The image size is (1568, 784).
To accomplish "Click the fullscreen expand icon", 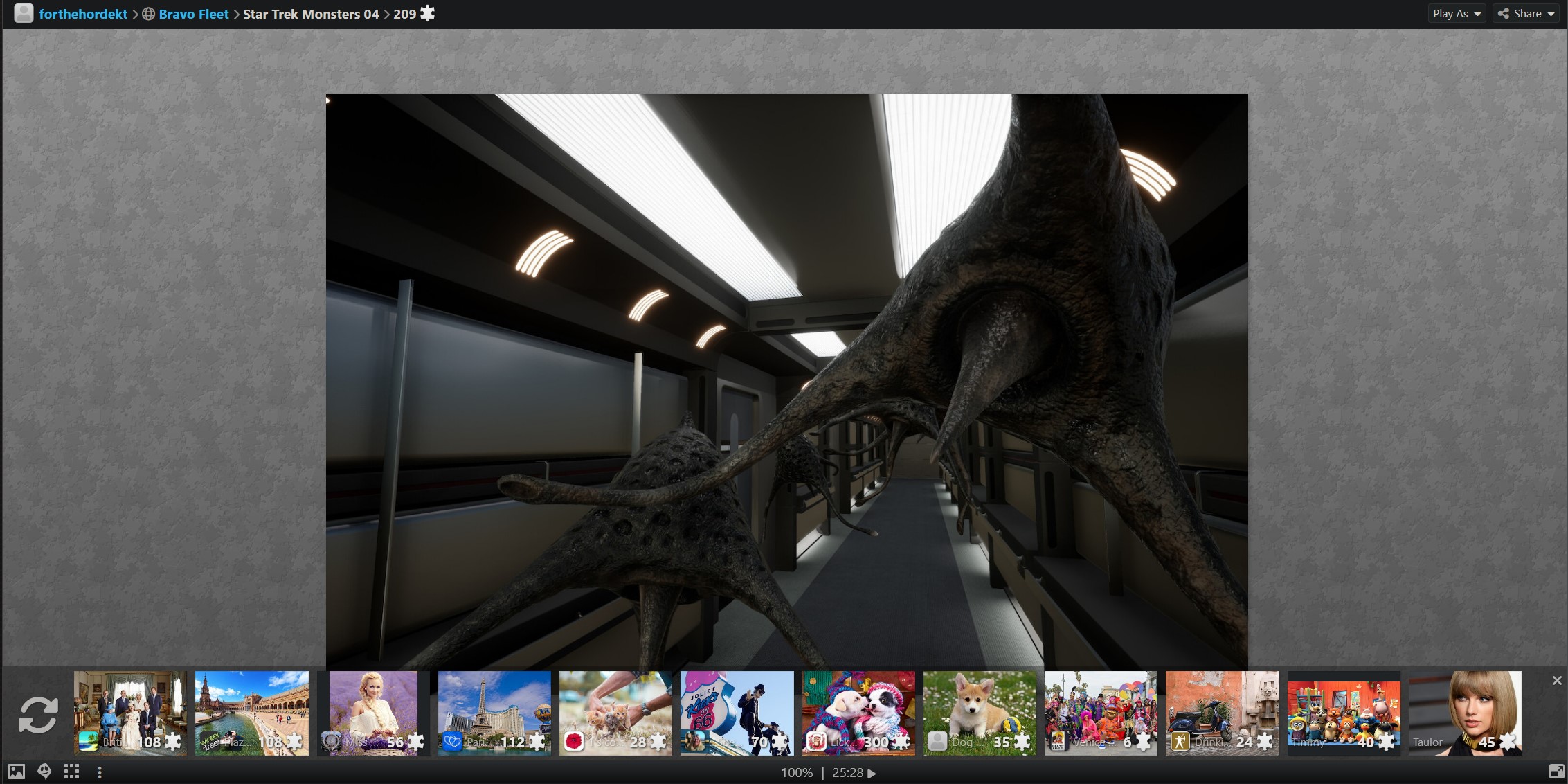I will [1556, 772].
